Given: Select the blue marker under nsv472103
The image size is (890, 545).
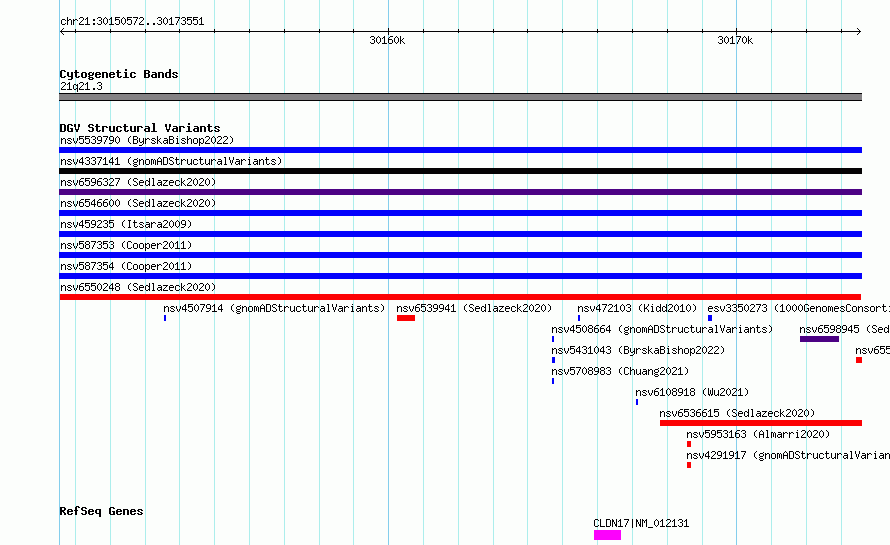Looking at the screenshot, I should [579, 318].
